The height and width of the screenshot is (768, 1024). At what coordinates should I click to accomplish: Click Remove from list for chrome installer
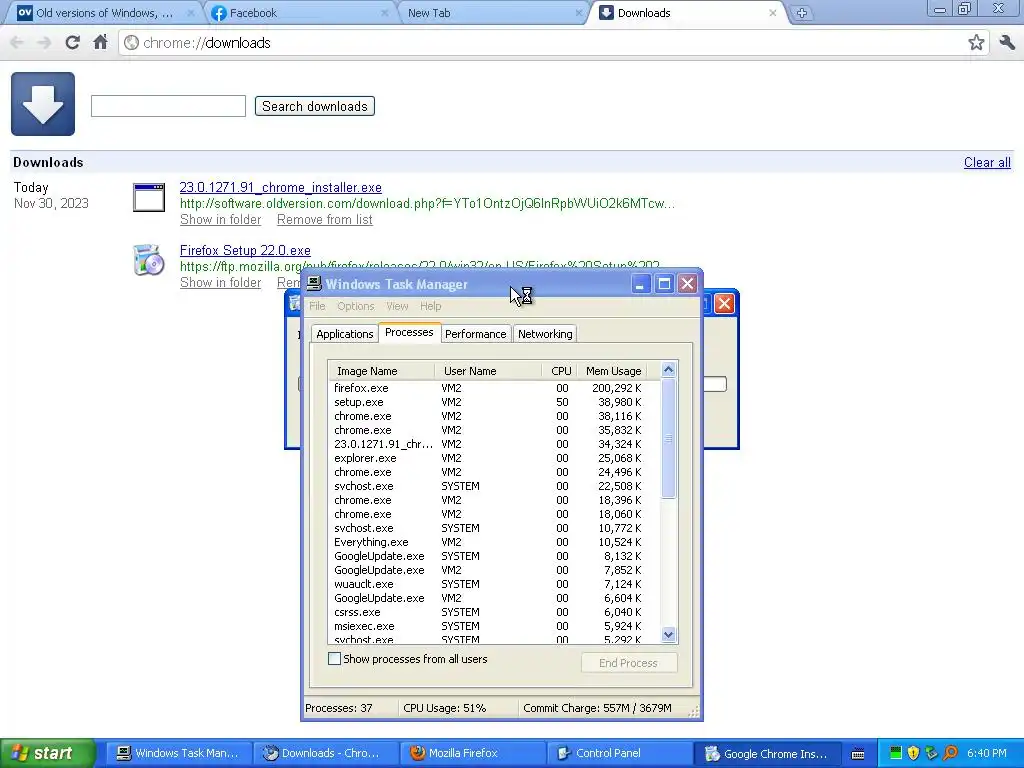tap(325, 219)
